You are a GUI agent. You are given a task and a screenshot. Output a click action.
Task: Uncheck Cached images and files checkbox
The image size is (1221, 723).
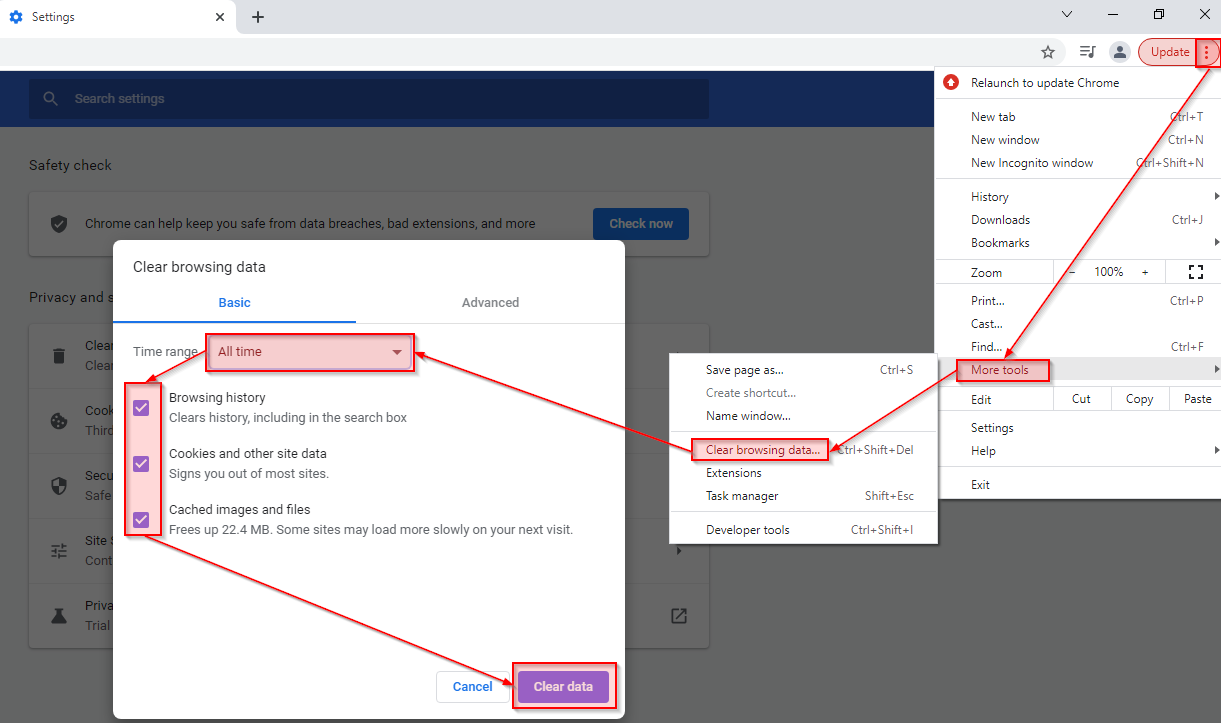[141, 519]
